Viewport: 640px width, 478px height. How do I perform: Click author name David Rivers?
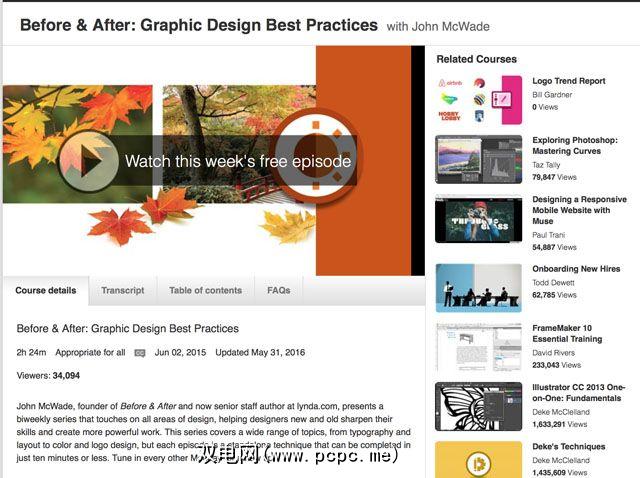(553, 353)
